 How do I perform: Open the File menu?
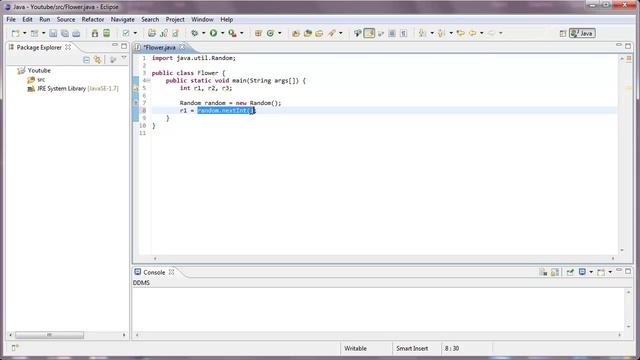[x=11, y=19]
